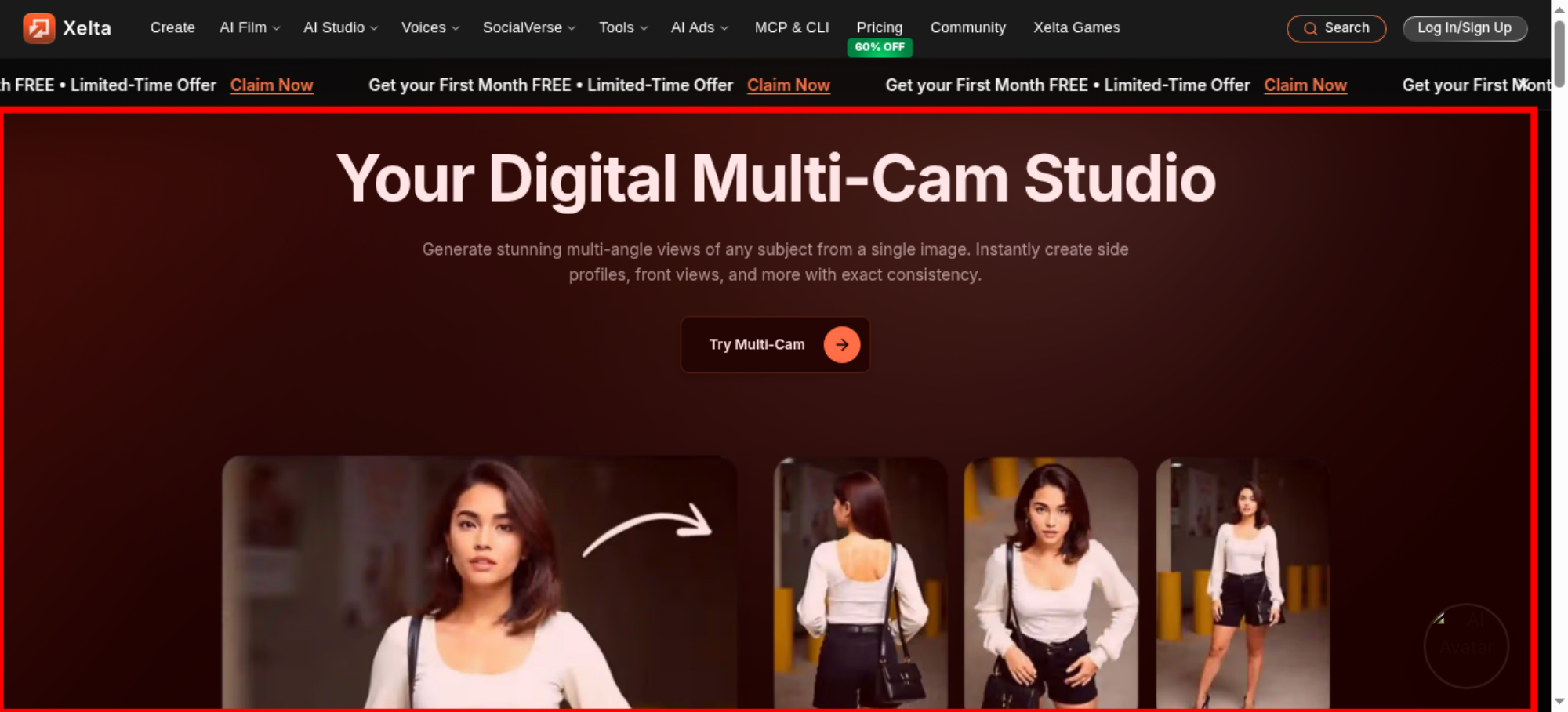This screenshot has width=1568, height=712.
Task: Go to the Community page
Action: pos(967,27)
